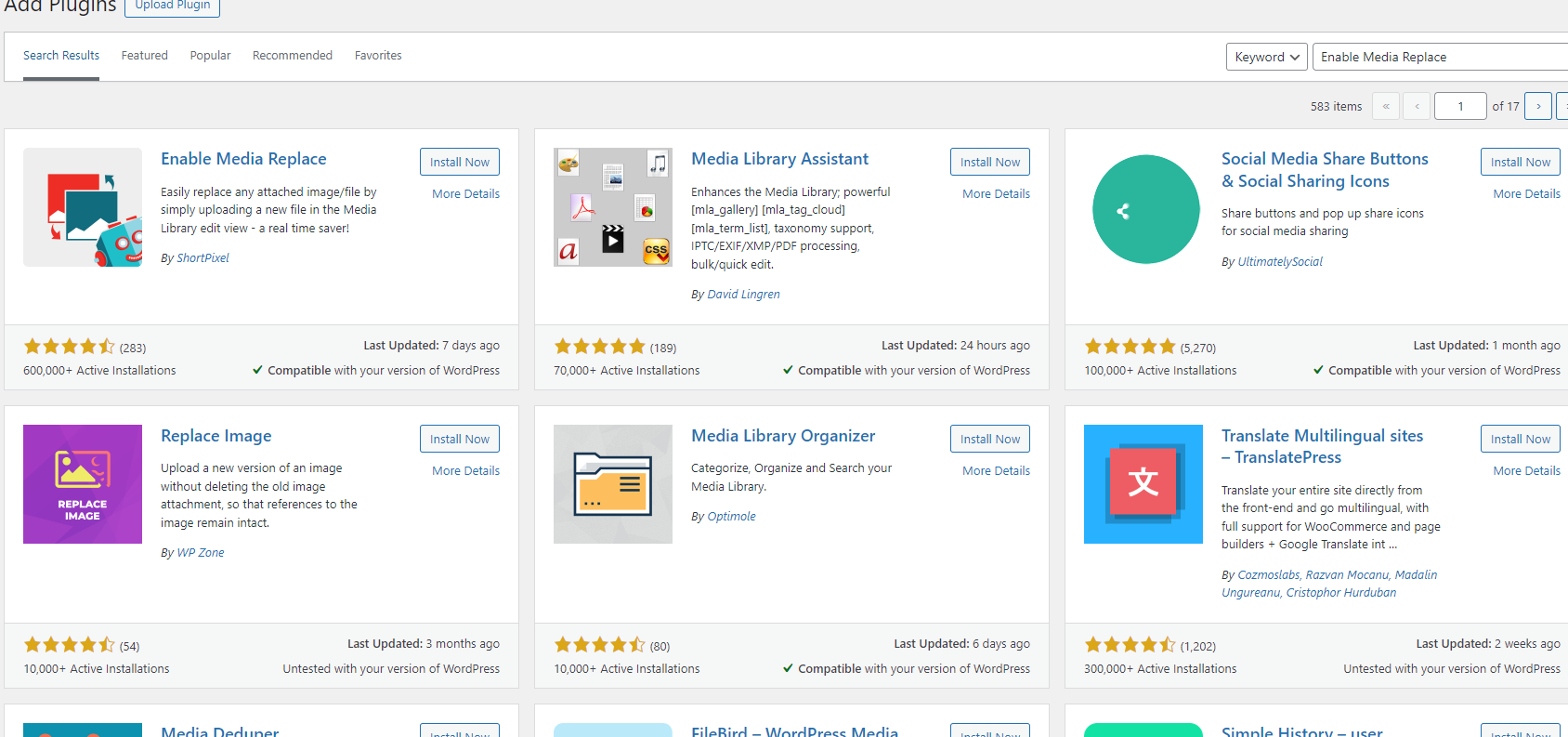Visit author UltimatelySocial's link
1568x737 pixels.
(x=1280, y=261)
